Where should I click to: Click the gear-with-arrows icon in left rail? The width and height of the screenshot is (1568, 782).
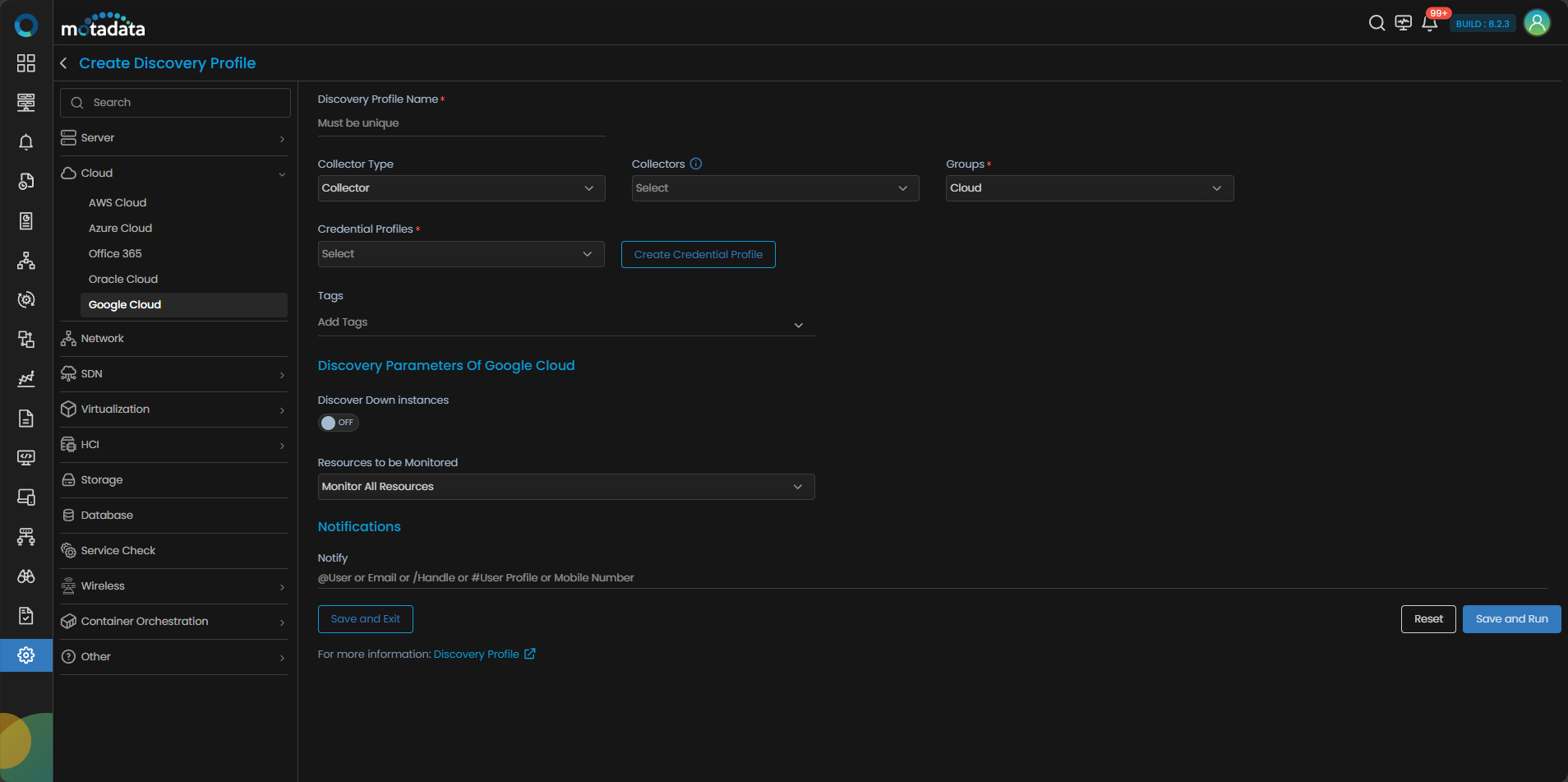26,299
